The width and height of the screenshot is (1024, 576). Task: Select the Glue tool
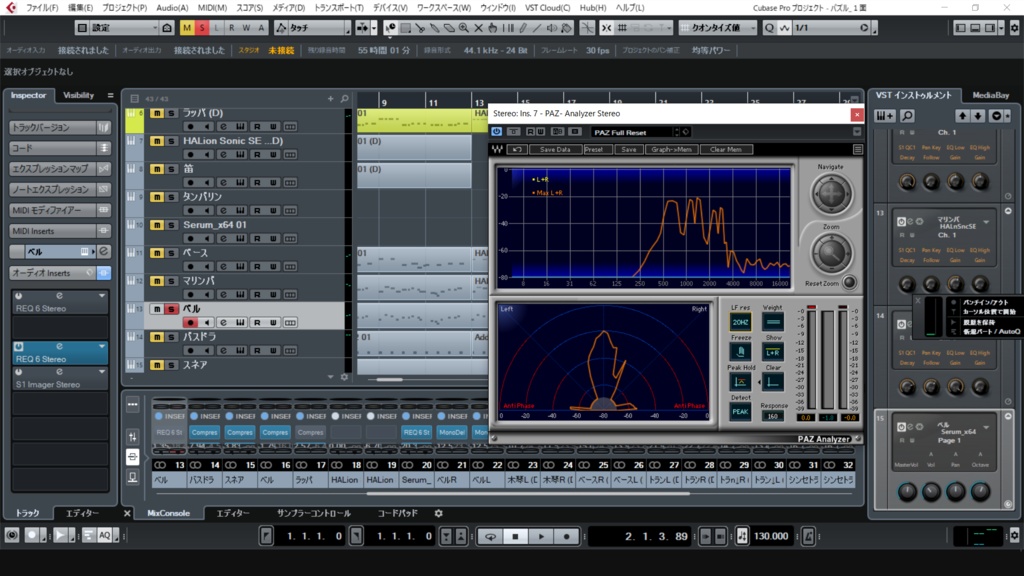[434, 28]
